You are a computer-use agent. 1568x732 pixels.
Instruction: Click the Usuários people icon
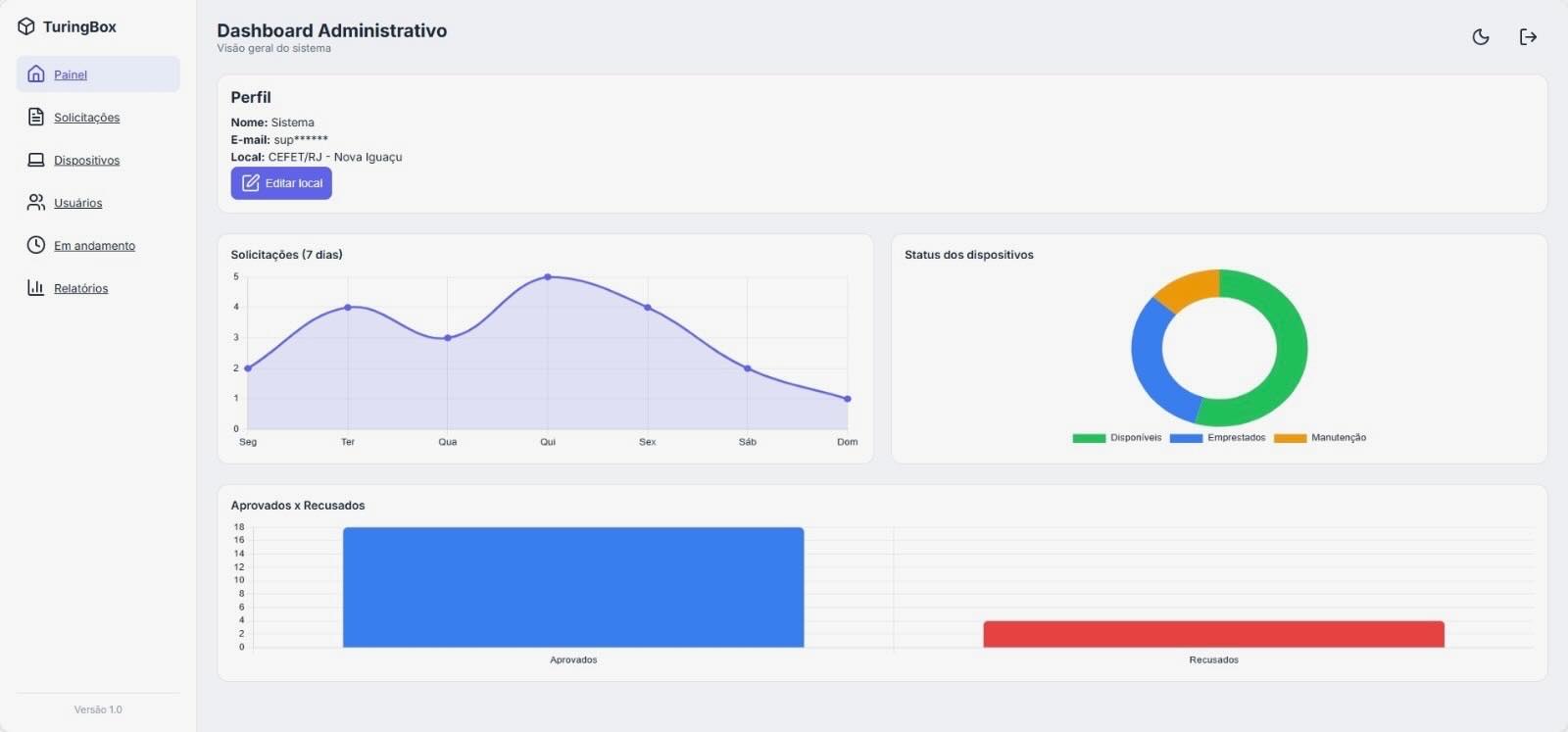click(36, 203)
